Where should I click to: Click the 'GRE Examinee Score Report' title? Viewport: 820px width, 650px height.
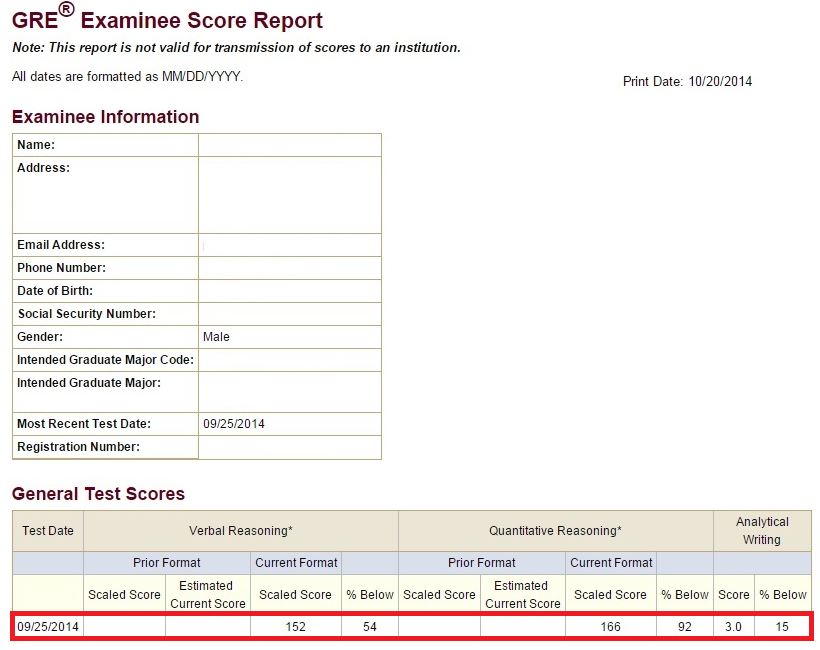[x=167, y=19]
